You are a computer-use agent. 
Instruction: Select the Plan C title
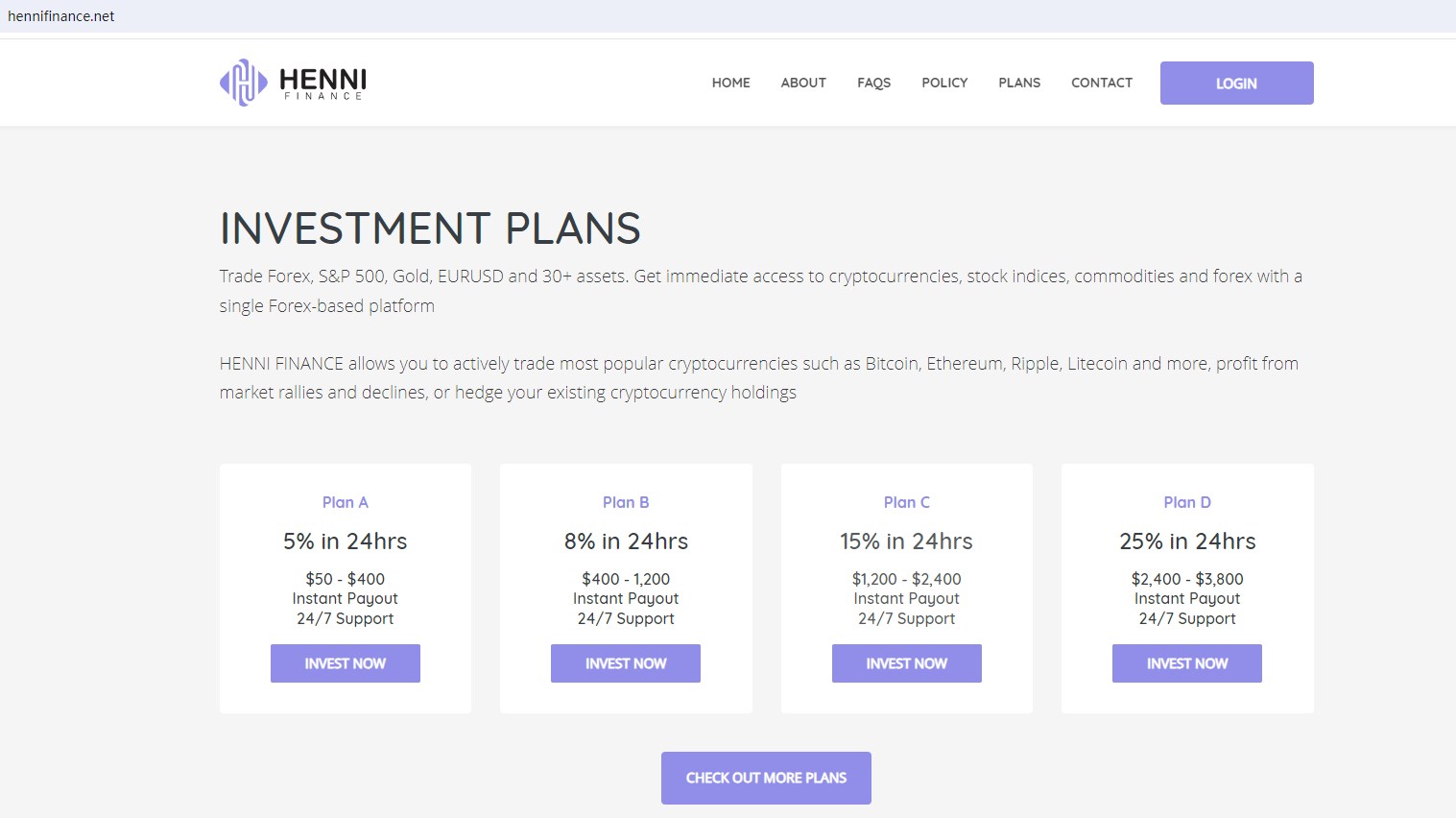[x=906, y=502]
